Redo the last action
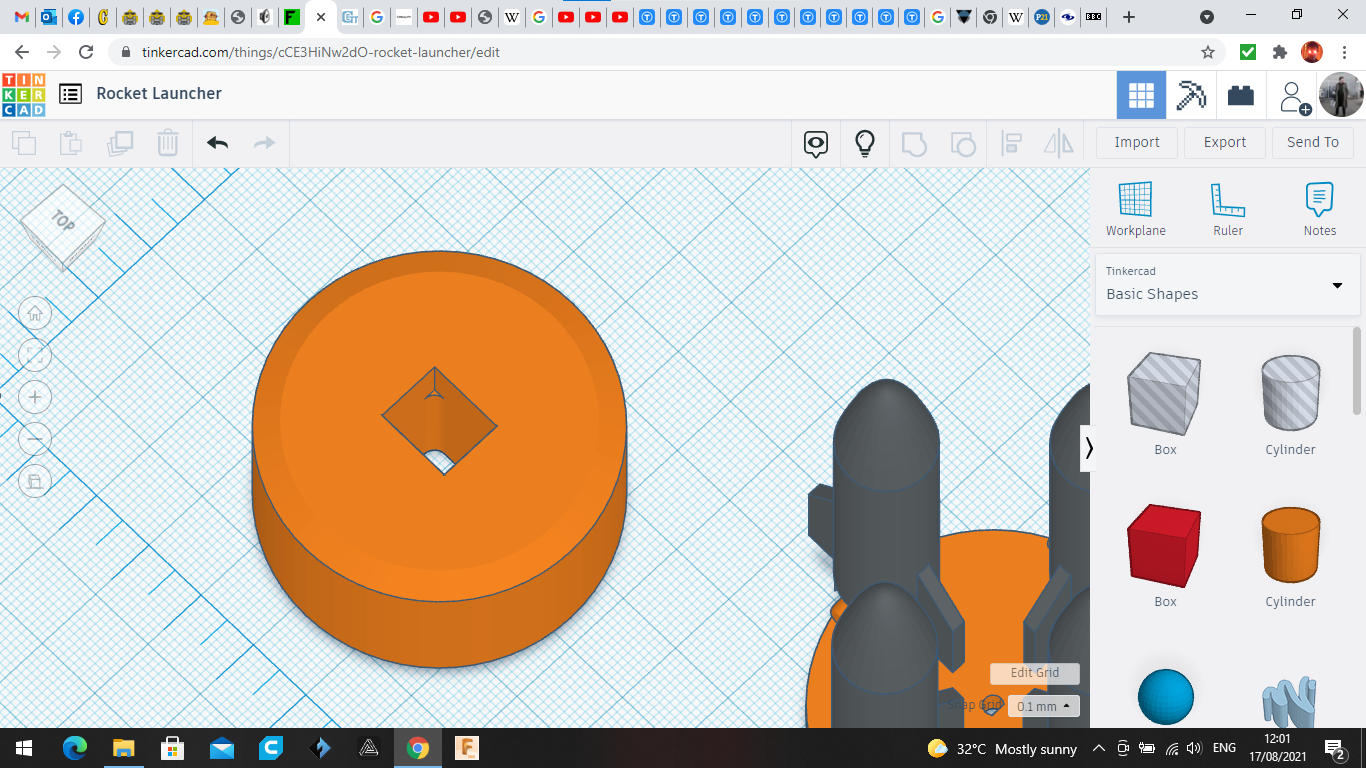 [264, 143]
